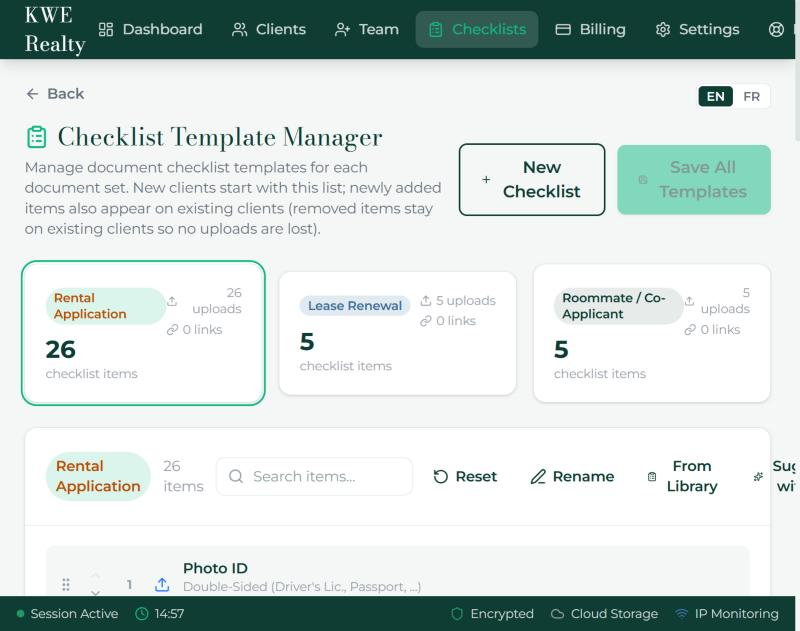Open the Team page
The width and height of the screenshot is (800, 631).
(x=367, y=30)
